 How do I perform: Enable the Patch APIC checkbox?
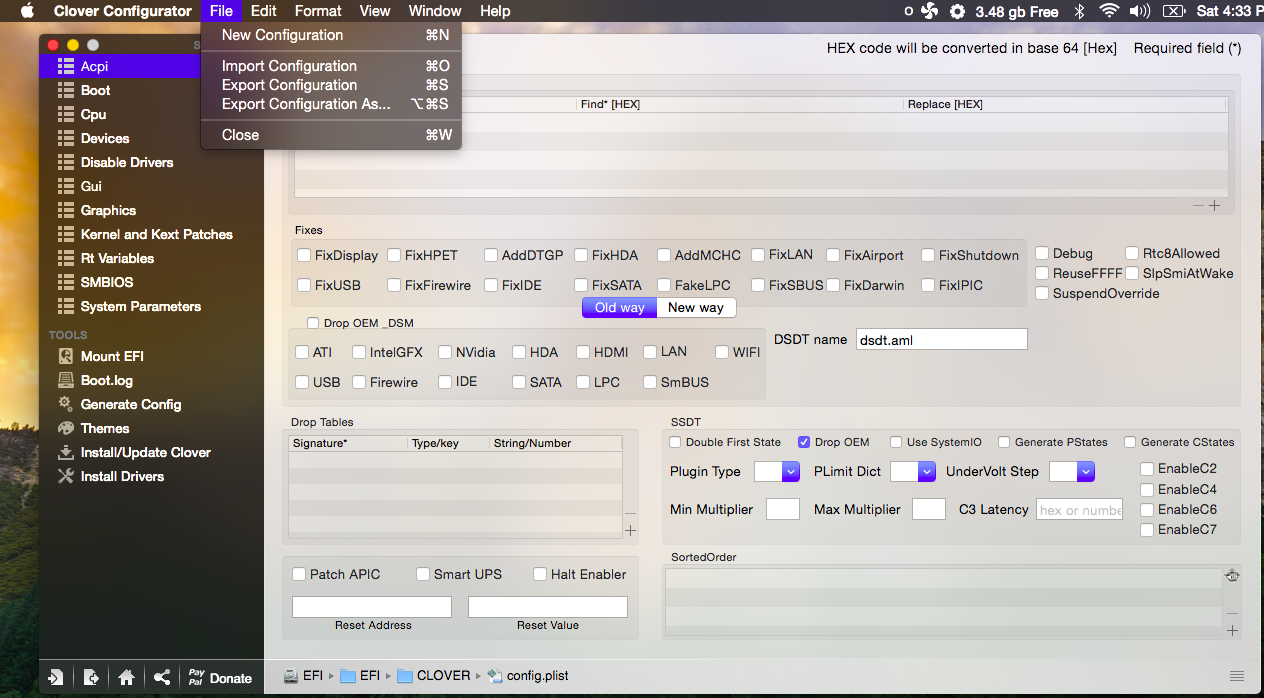(299, 574)
